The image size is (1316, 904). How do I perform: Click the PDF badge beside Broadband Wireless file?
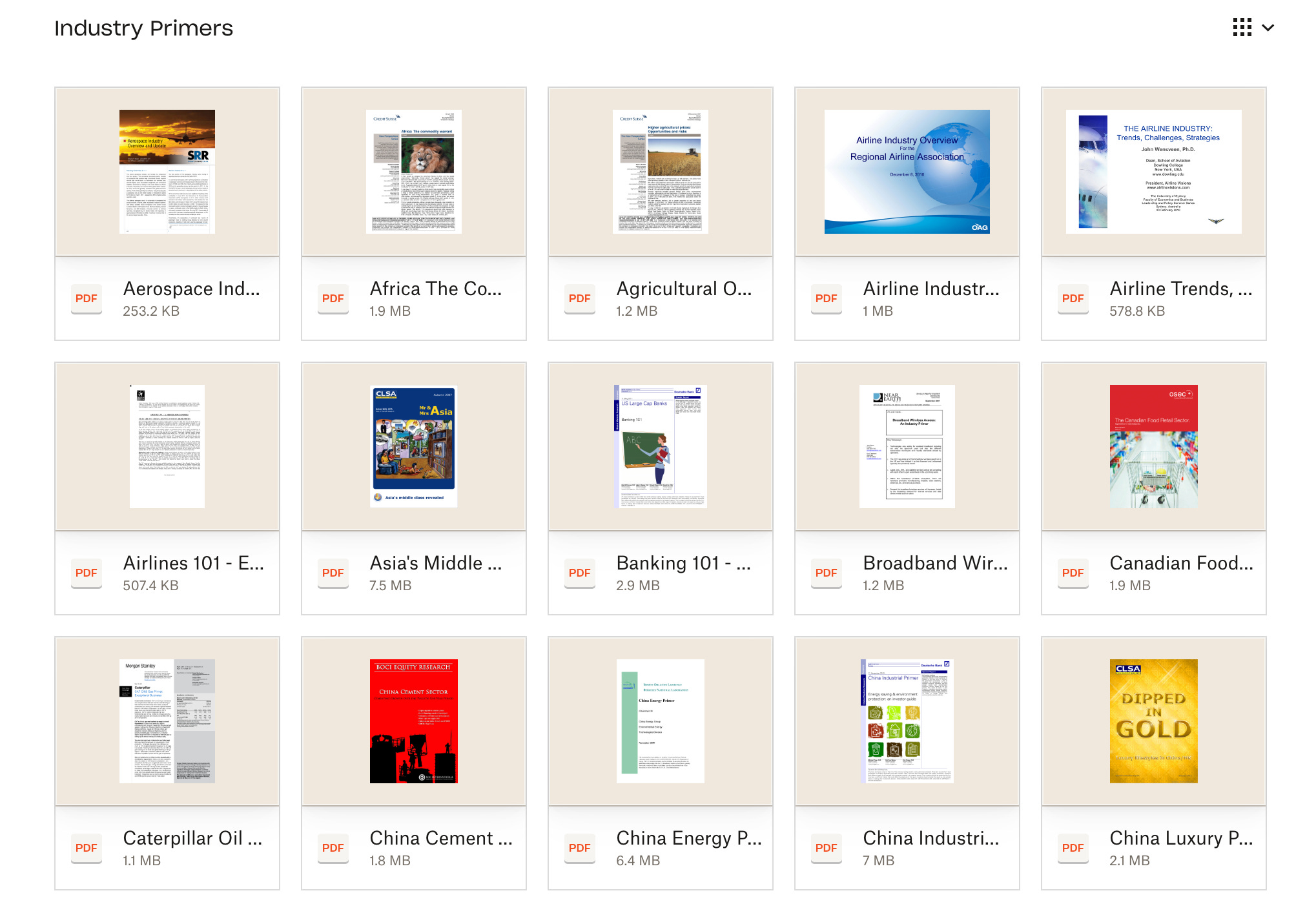click(x=826, y=573)
